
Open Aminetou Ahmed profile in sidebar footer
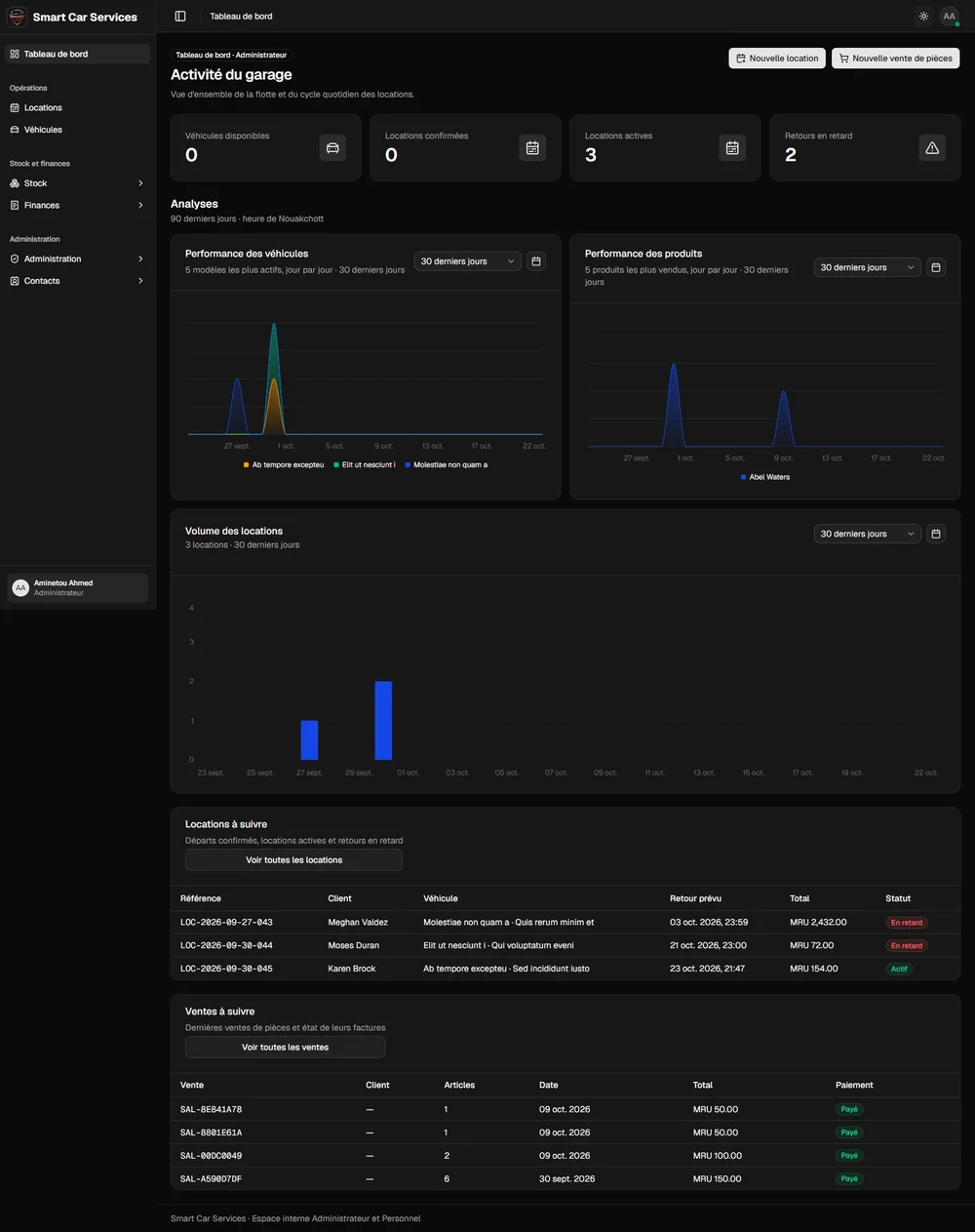[78, 588]
